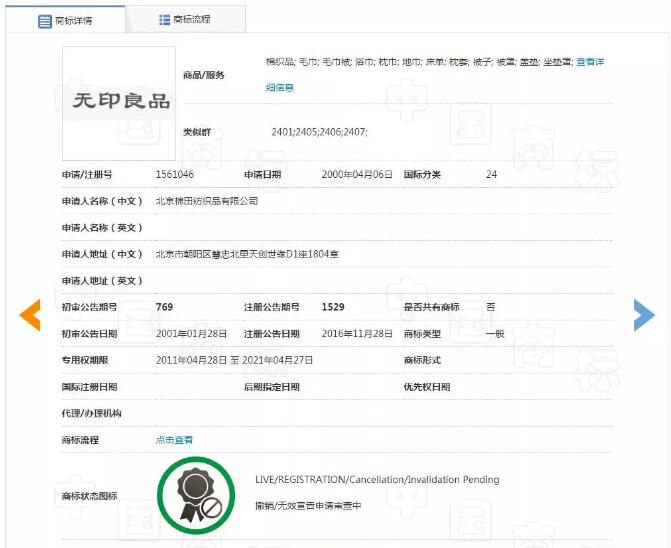Click the orange previous-record arrow
This screenshot has height=548, width=671.
(x=30, y=315)
